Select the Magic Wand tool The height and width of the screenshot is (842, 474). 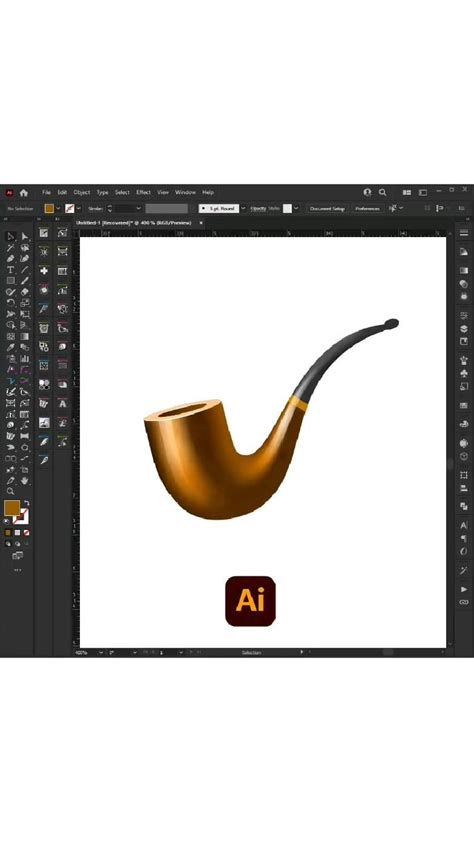coord(11,248)
